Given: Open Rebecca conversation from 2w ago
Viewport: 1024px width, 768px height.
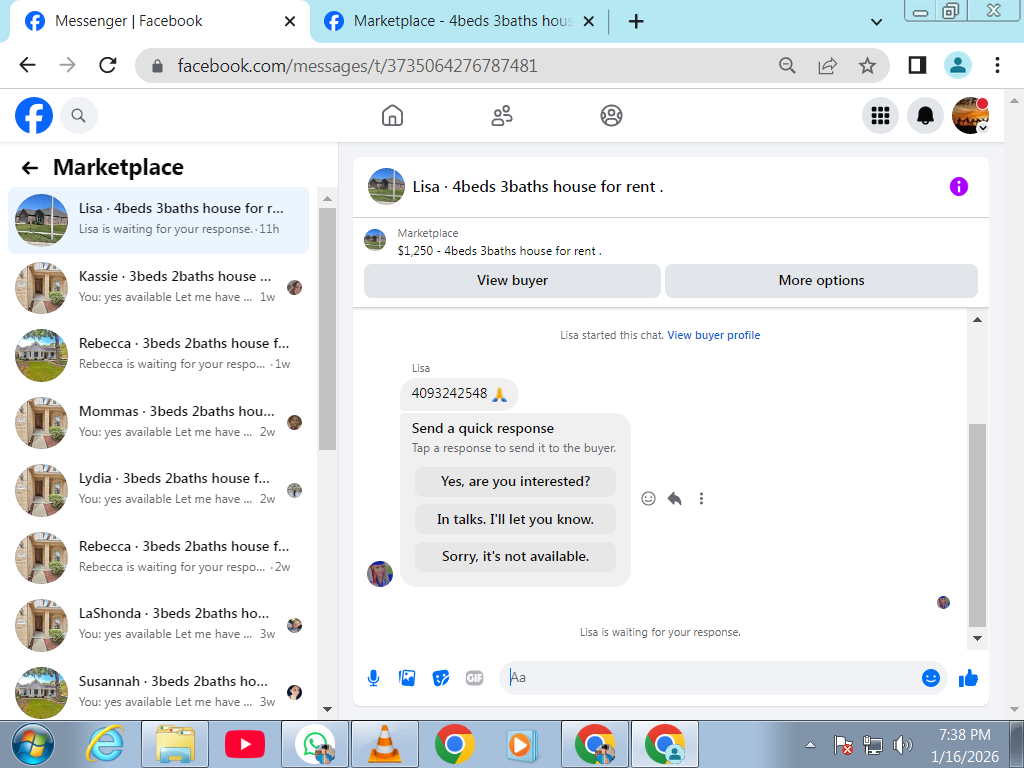Looking at the screenshot, I should (158, 558).
